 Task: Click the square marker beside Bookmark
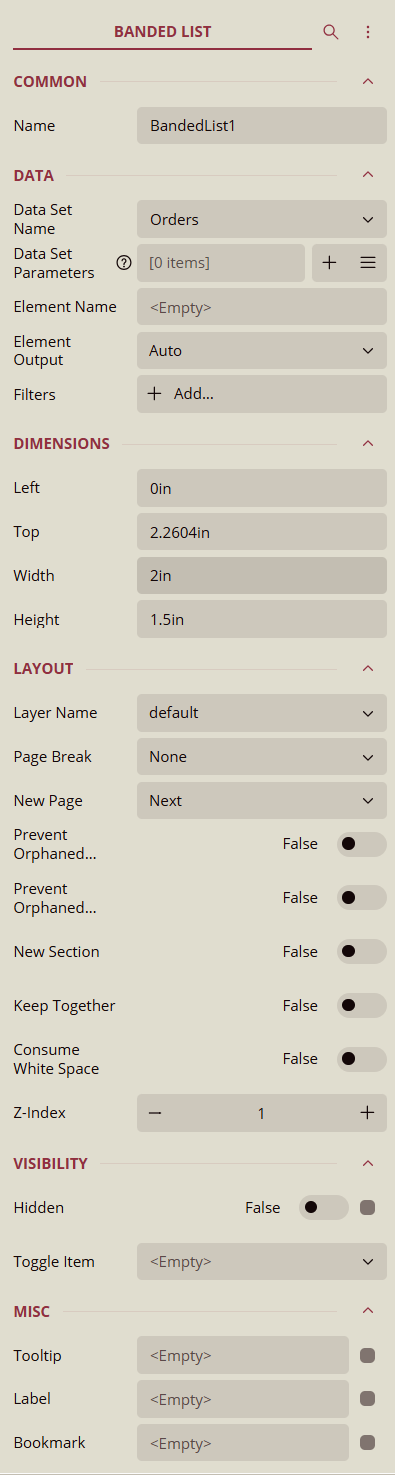coord(367,1443)
